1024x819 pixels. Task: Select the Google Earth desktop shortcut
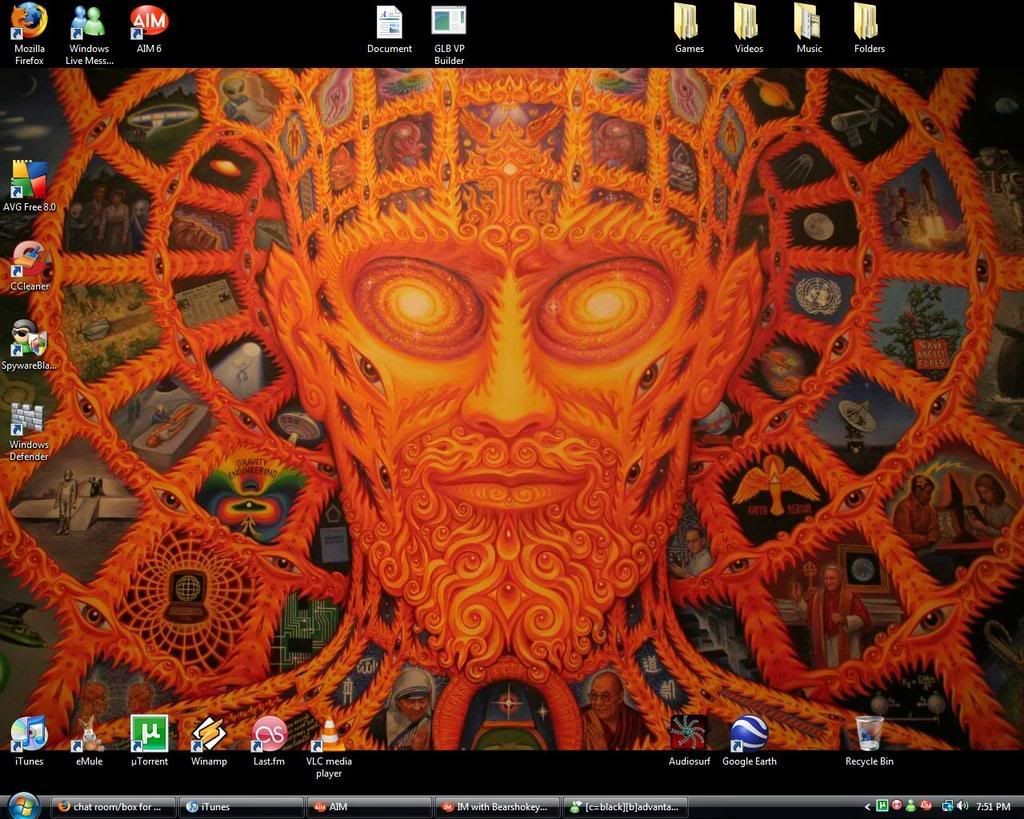[749, 741]
